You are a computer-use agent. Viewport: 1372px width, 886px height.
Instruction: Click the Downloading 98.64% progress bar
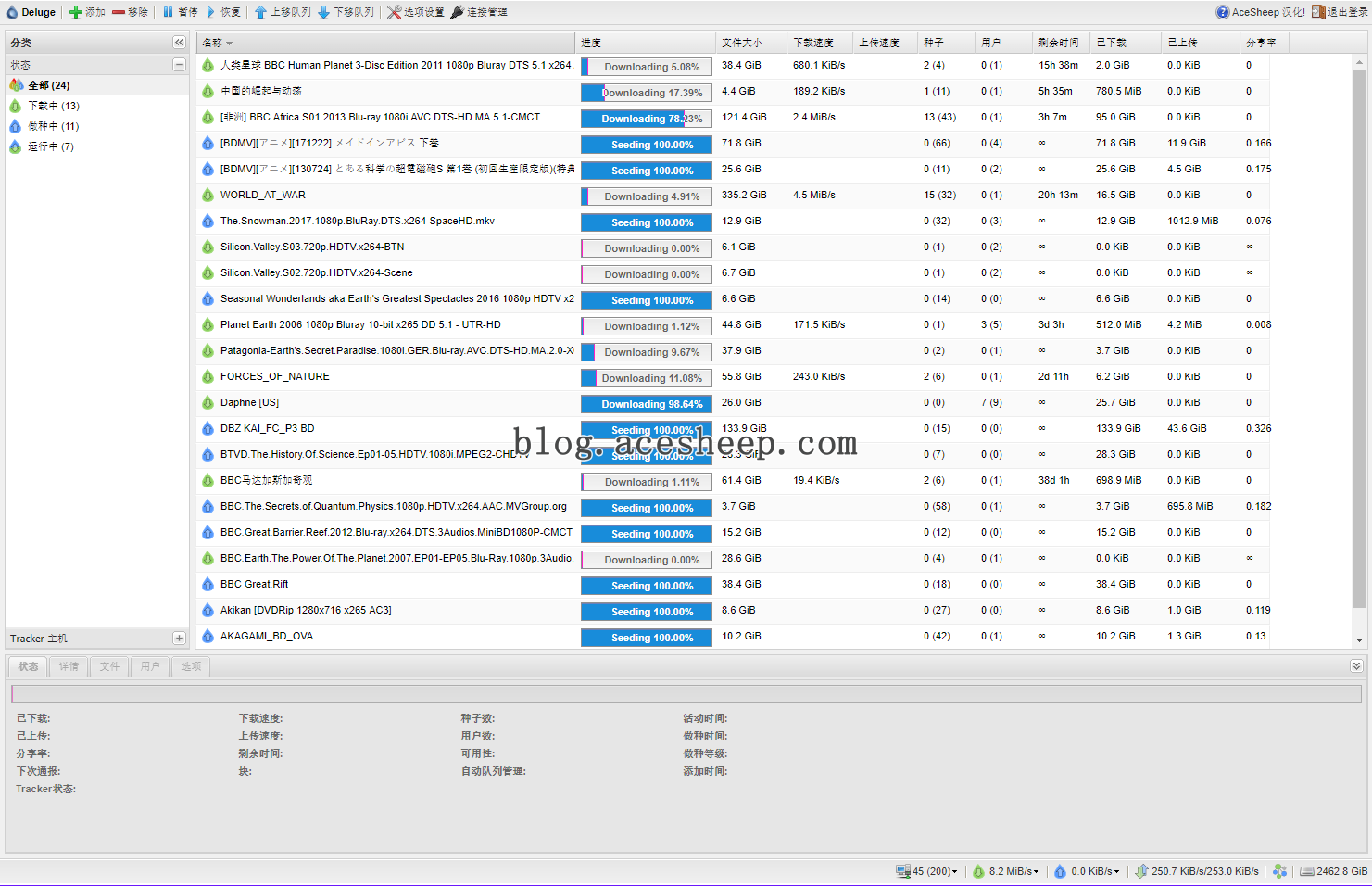coord(647,404)
